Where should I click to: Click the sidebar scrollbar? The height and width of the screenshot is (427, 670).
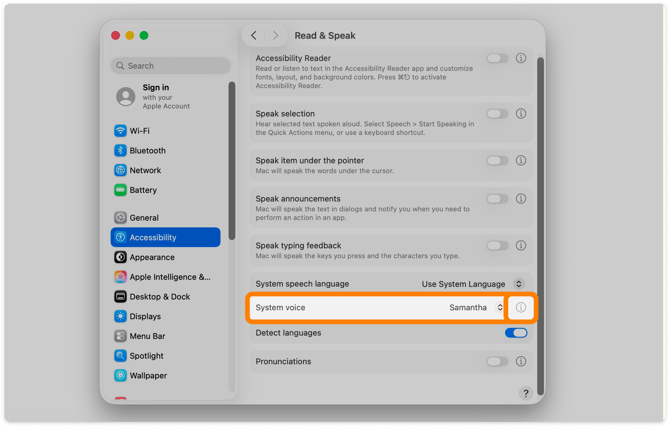232,160
